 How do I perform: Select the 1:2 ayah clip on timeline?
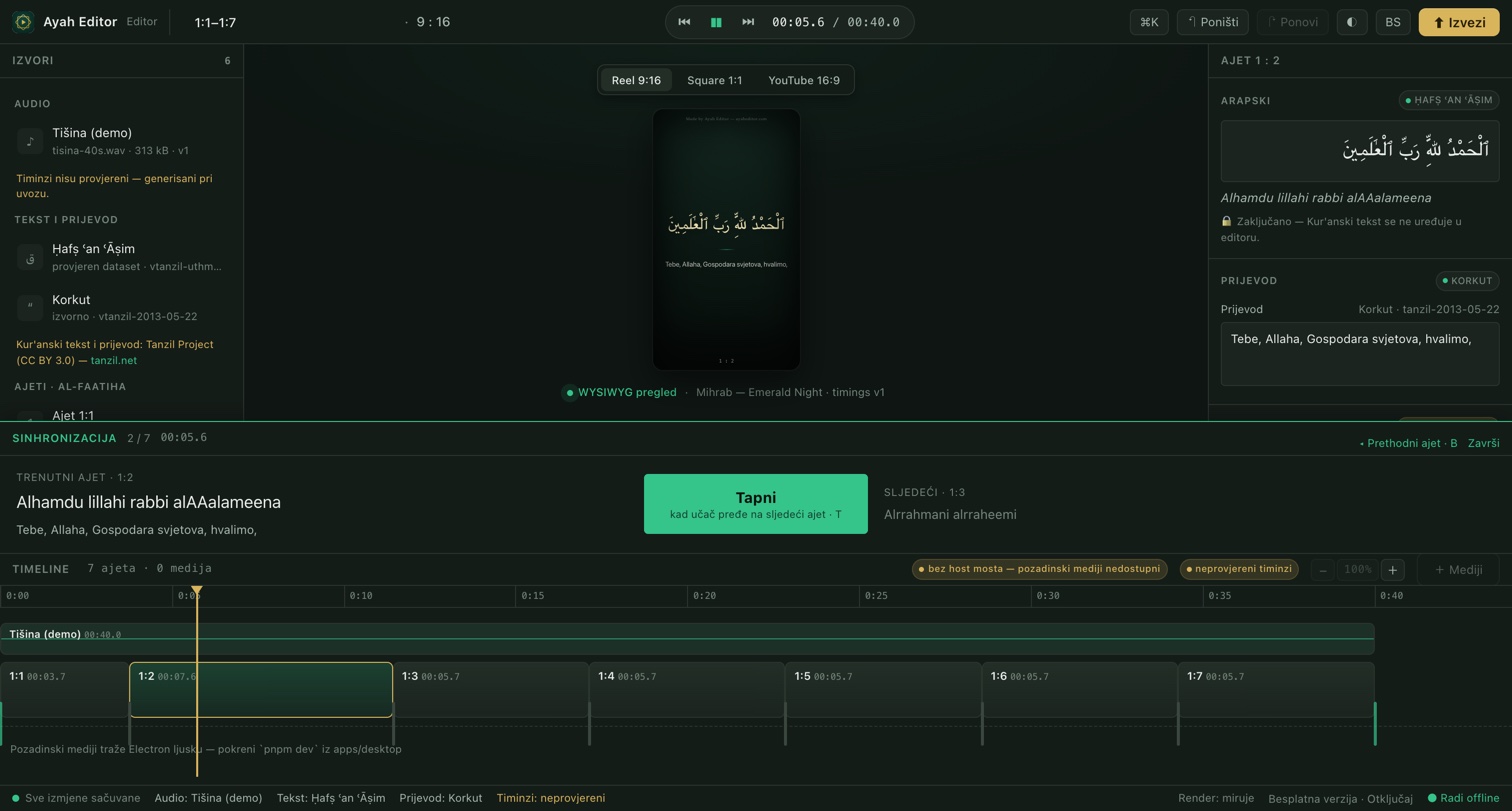coord(261,690)
